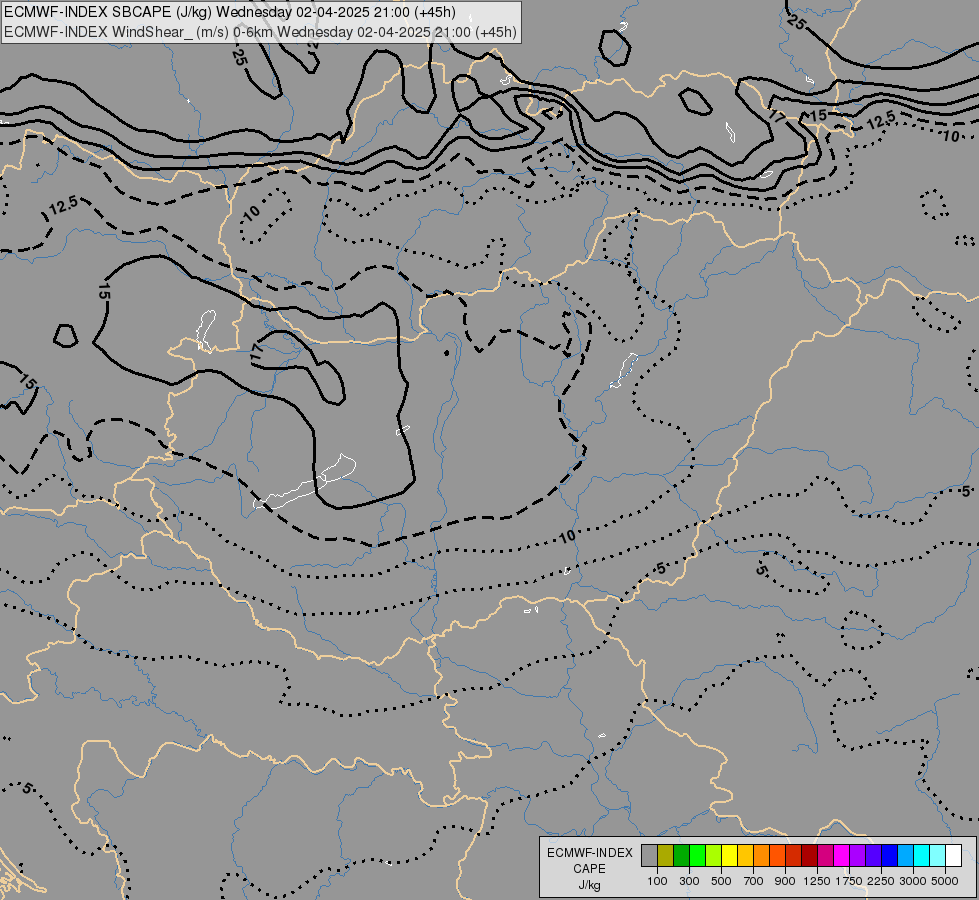Click the pure blue legend swatch

(x=889, y=856)
